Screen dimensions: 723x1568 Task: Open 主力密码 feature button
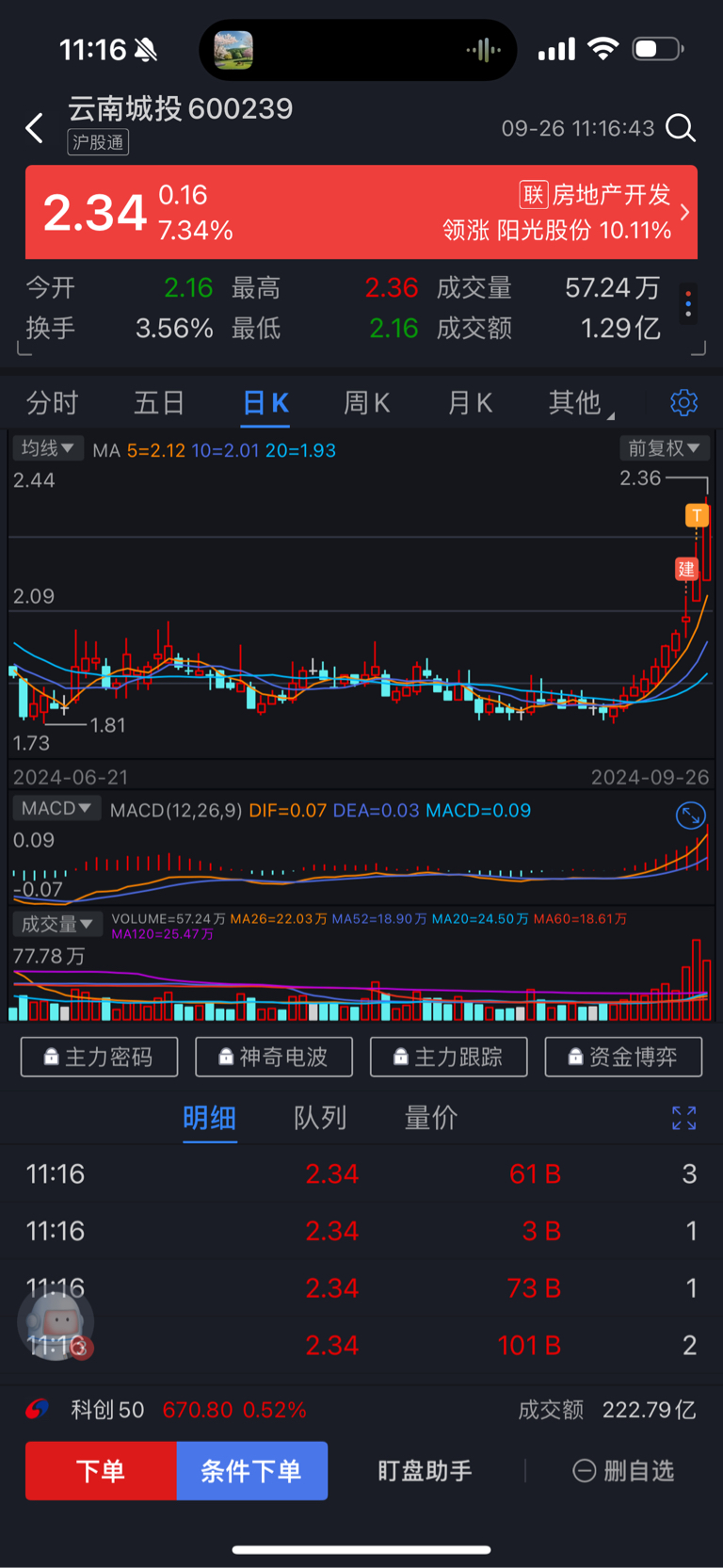pos(100,1058)
